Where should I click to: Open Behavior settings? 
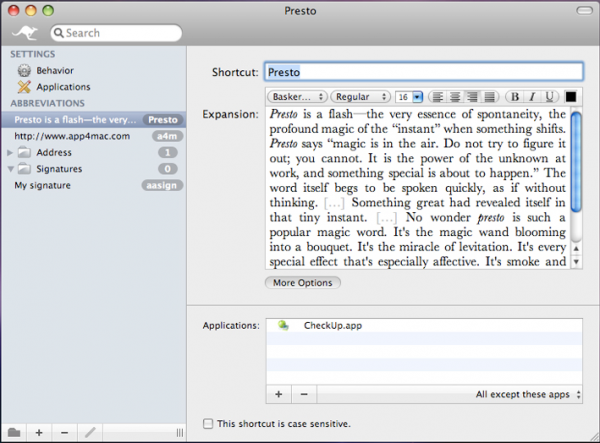[53, 71]
